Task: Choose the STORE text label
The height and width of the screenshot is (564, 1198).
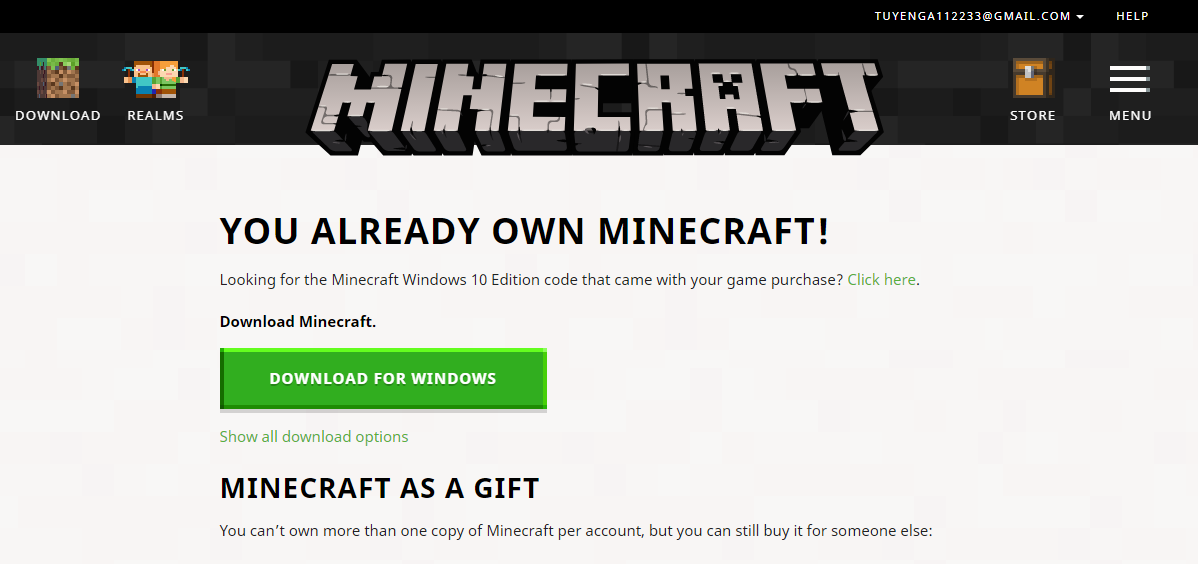Action: click(x=1033, y=115)
